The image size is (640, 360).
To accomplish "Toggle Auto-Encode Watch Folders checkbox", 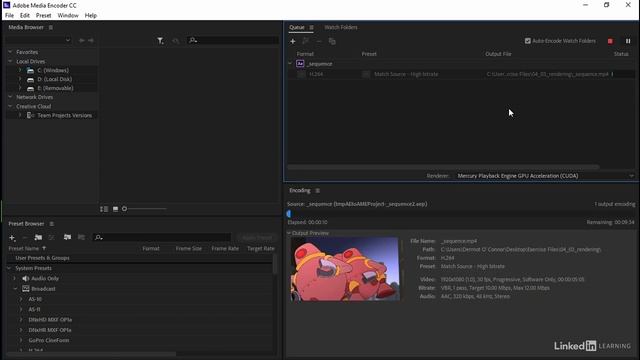I will [528, 41].
